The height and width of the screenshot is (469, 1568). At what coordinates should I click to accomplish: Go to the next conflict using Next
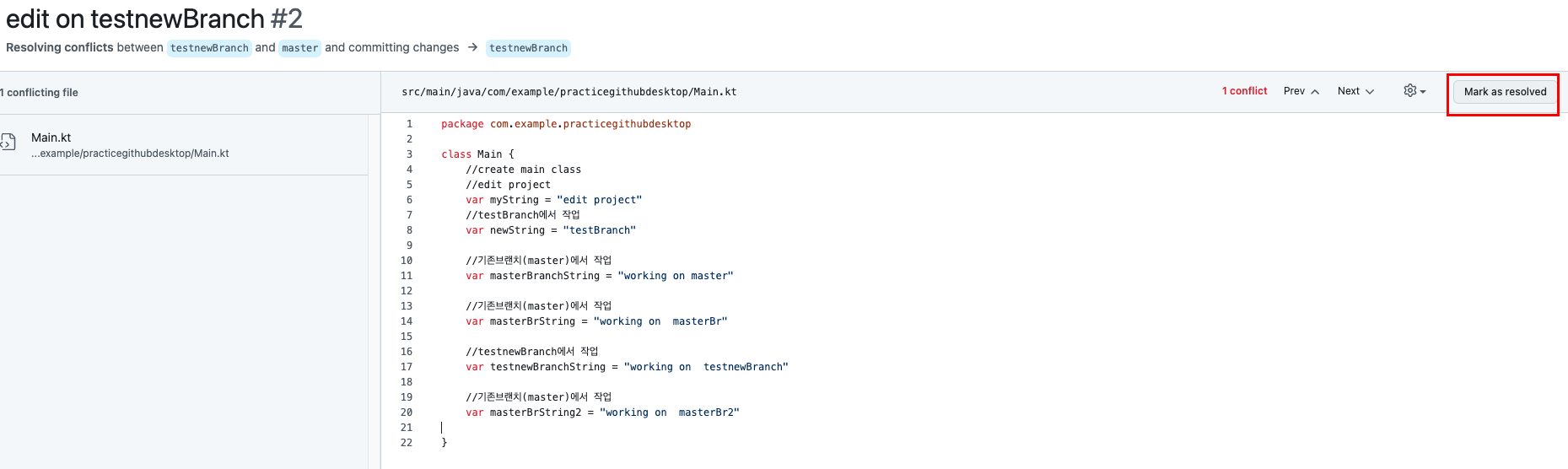pyautogui.click(x=1355, y=91)
